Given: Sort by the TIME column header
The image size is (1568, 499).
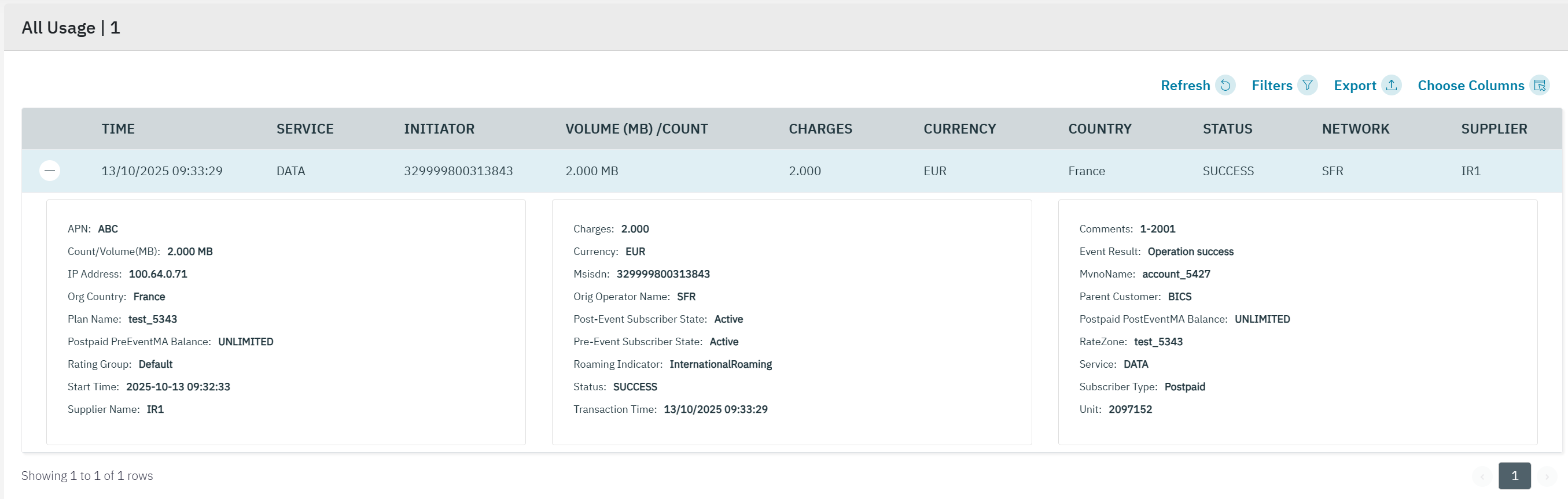Looking at the screenshot, I should 118,129.
